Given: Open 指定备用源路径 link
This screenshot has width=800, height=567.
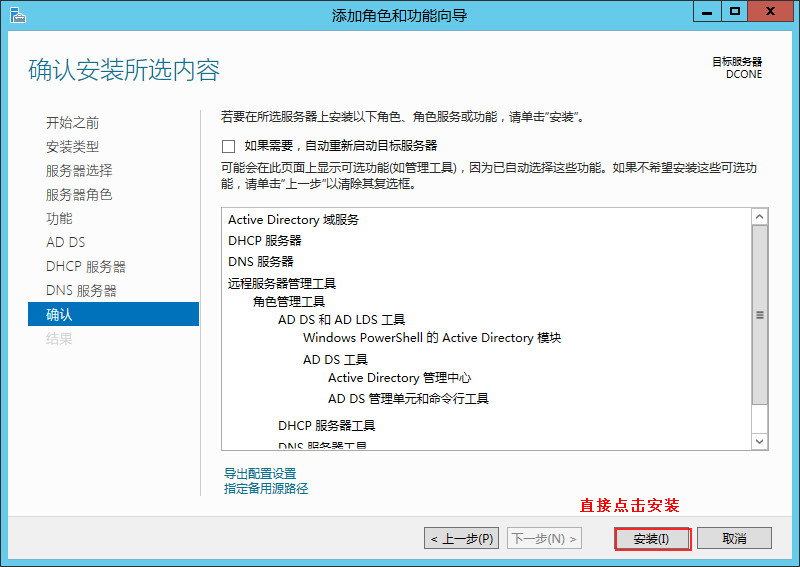Looking at the screenshot, I should (266, 489).
